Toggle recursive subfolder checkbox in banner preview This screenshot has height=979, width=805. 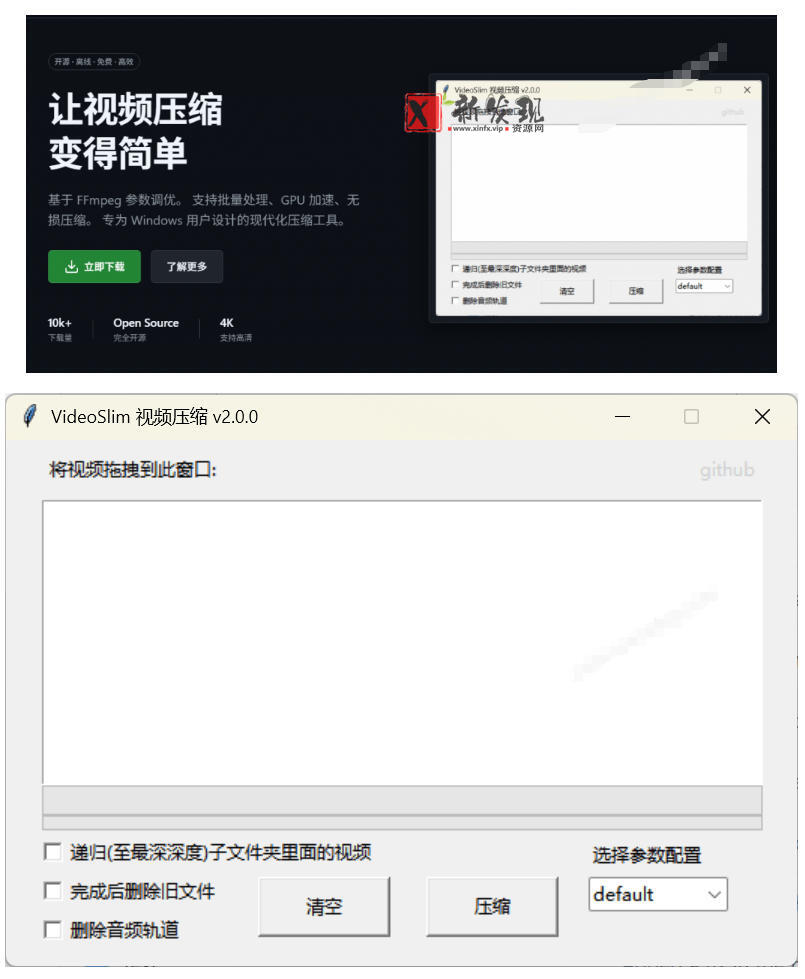(455, 268)
